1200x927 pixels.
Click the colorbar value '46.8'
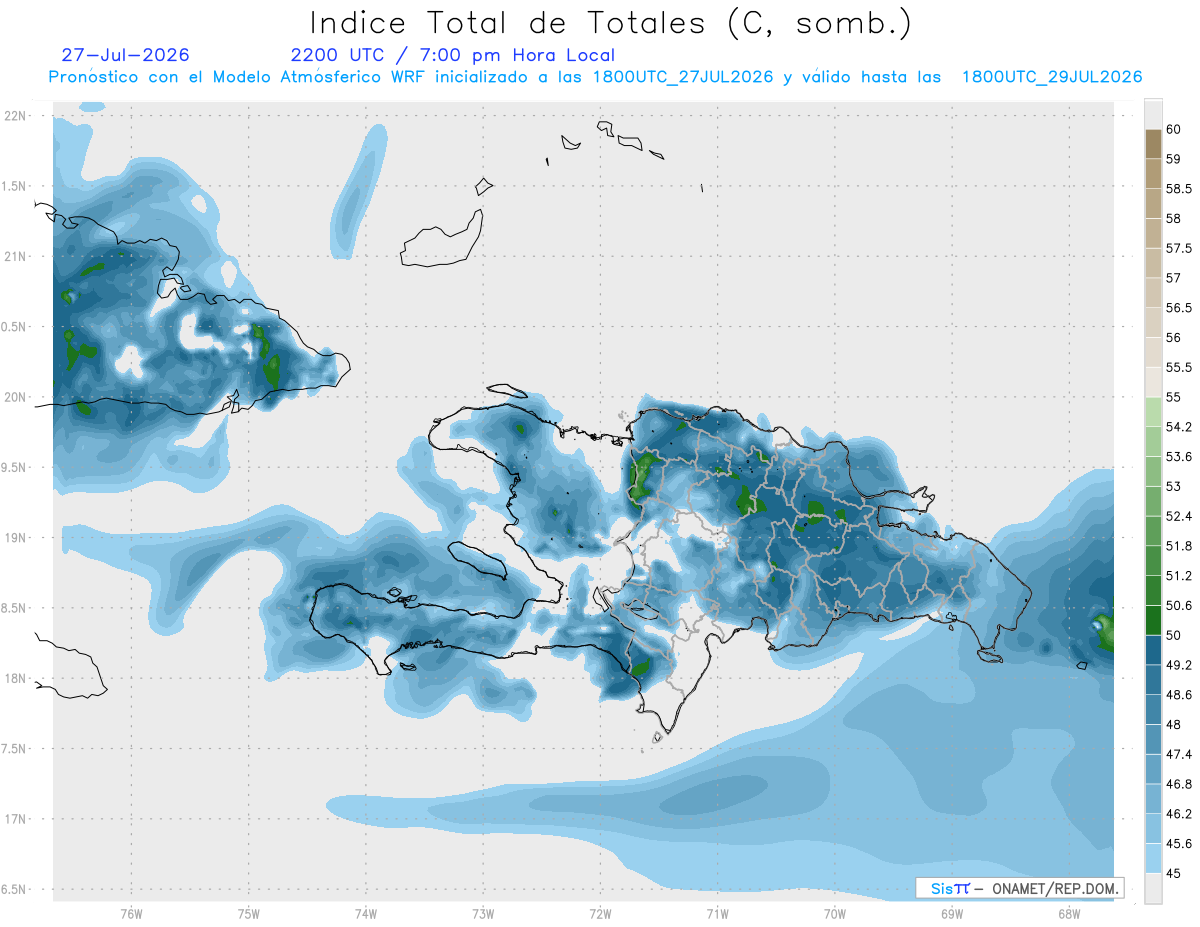coord(1178,784)
